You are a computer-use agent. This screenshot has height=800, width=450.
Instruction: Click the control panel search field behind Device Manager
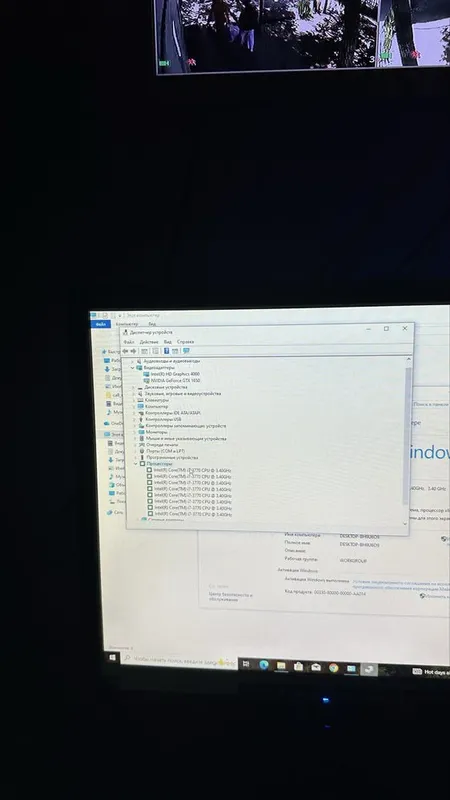click(431, 404)
